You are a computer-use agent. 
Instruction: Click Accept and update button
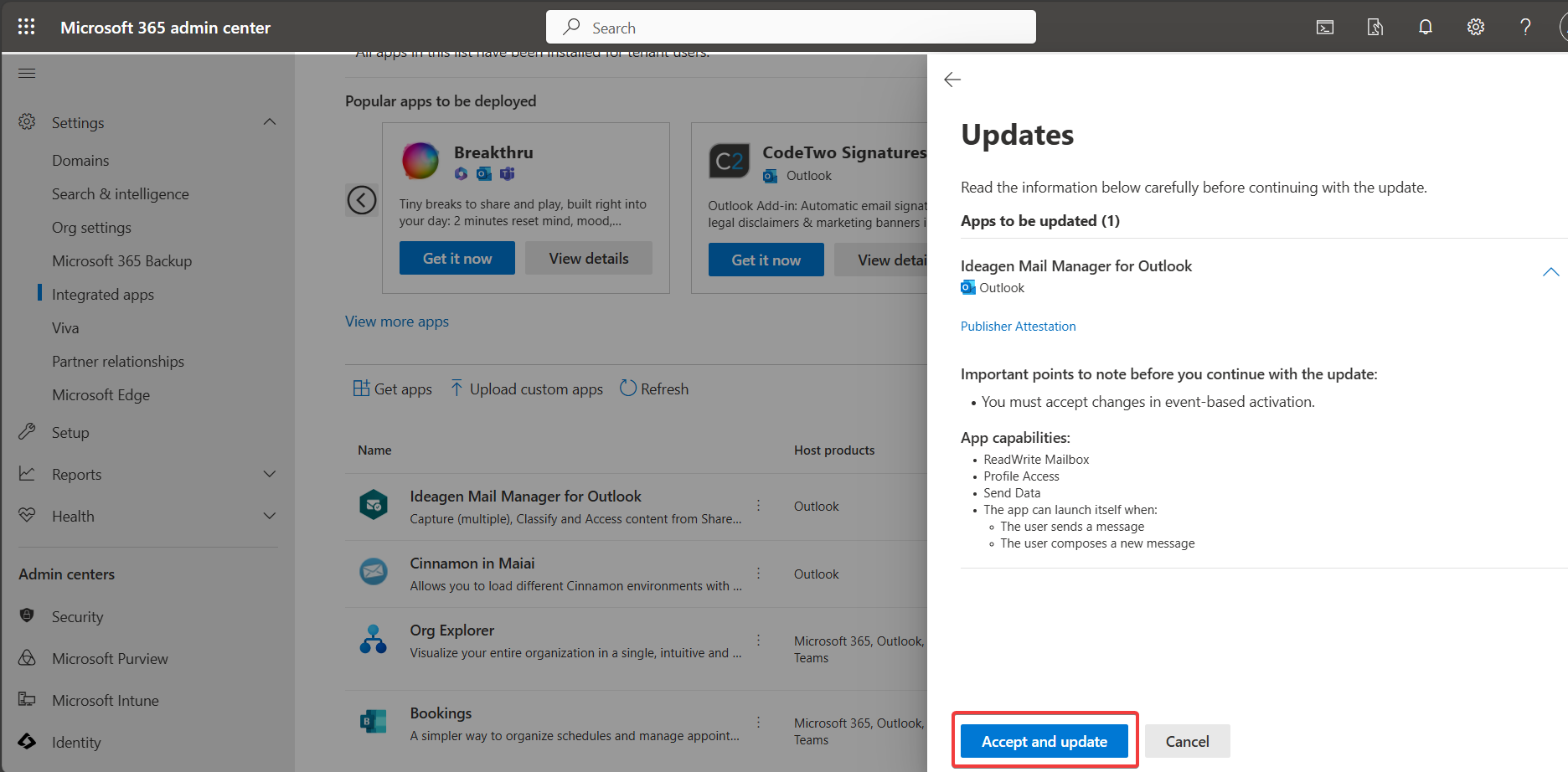pos(1044,741)
